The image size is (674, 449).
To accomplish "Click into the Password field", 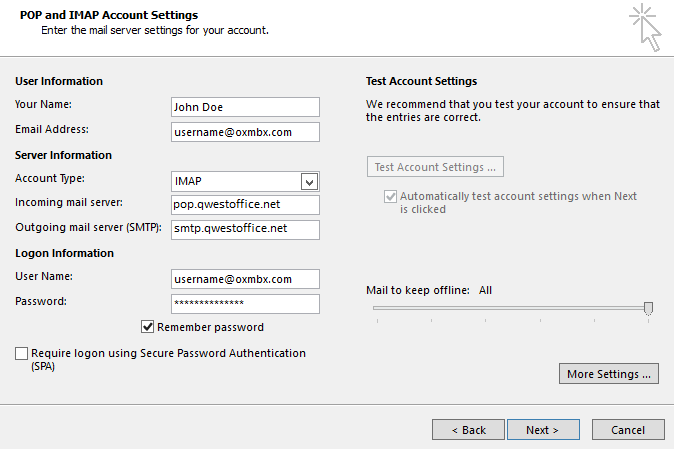I will [245, 304].
